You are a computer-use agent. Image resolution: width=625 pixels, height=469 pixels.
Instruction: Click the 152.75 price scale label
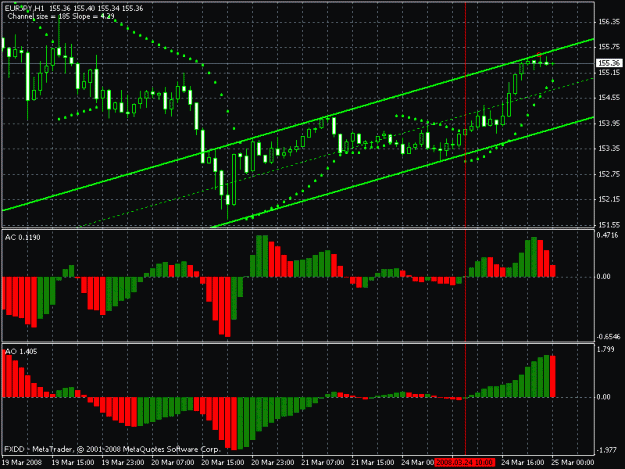609,174
